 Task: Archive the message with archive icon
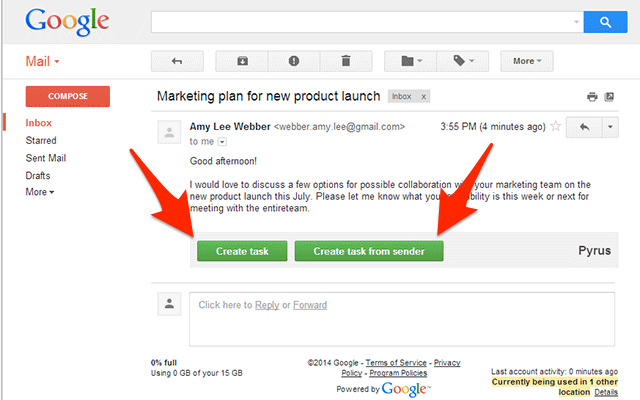(x=242, y=61)
